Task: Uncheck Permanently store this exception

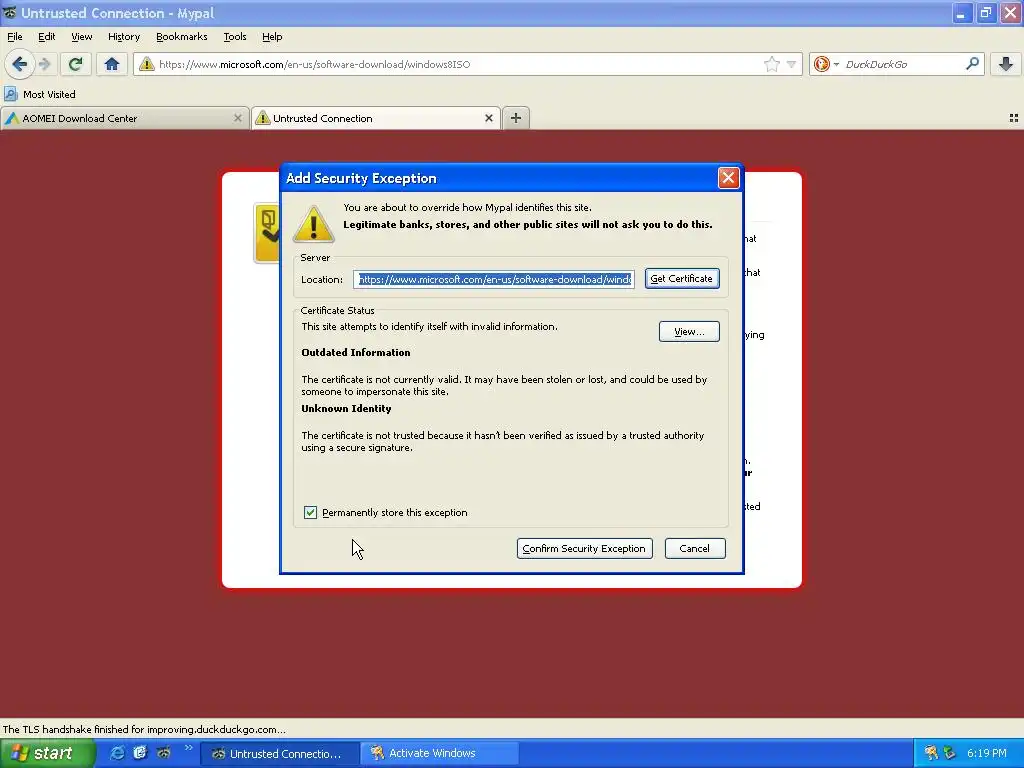Action: pos(310,513)
